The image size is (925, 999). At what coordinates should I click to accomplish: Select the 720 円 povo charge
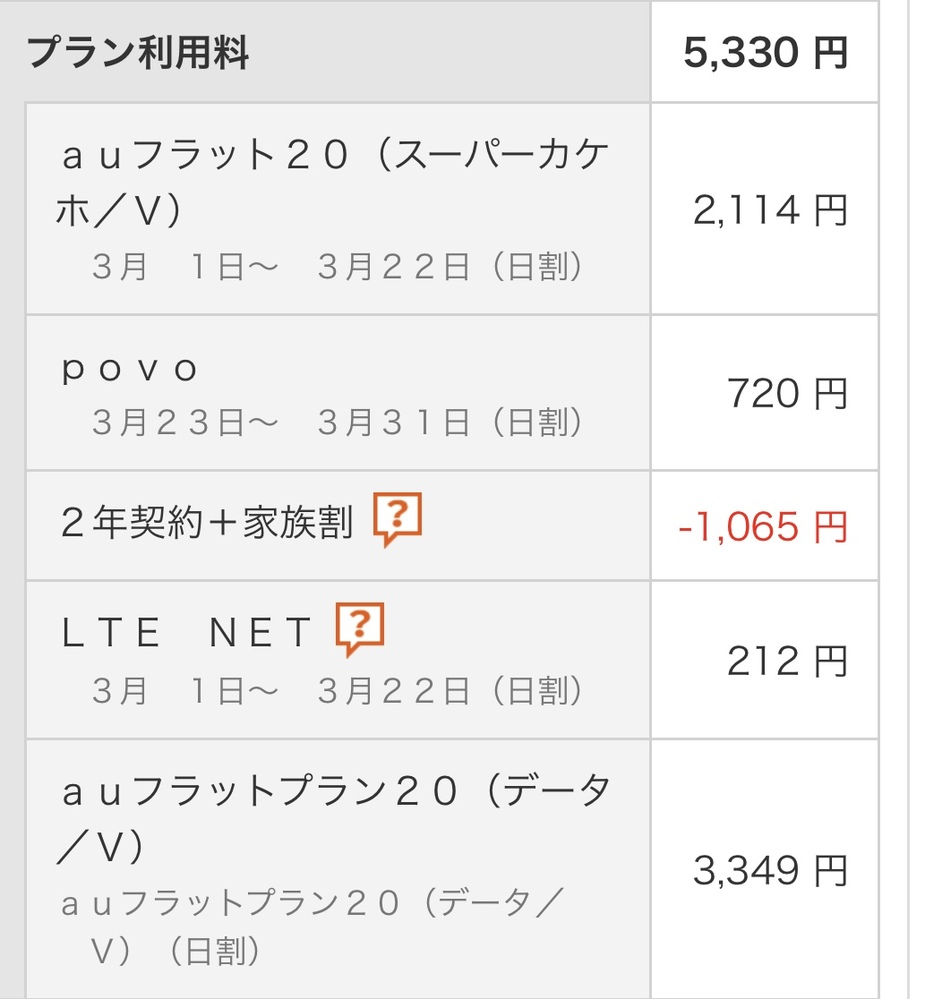[x=787, y=392]
